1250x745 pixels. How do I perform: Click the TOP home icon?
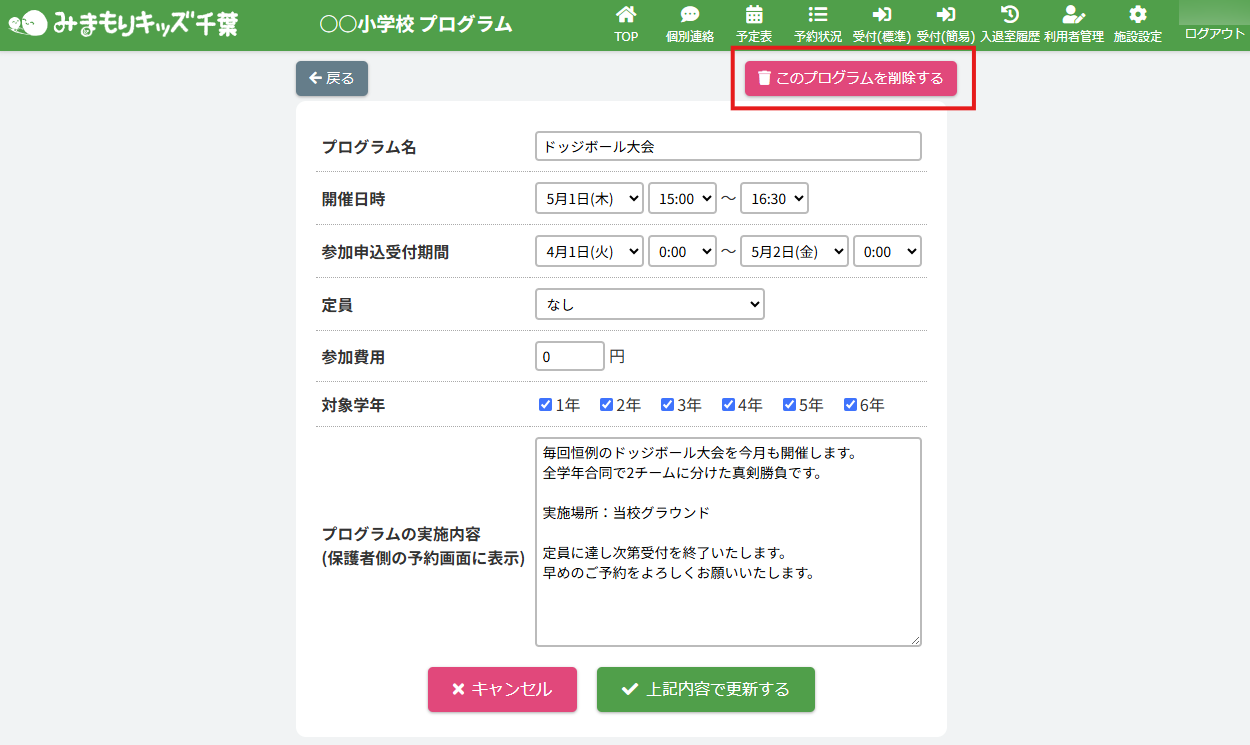click(x=626, y=15)
